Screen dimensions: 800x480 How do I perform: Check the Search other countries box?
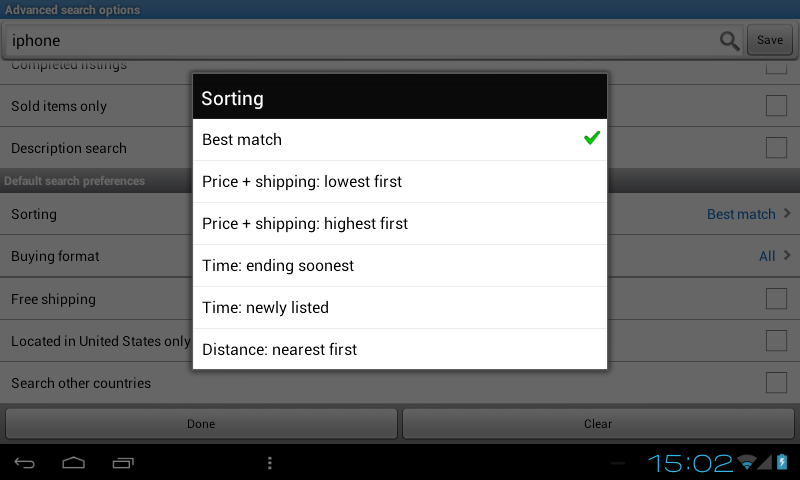click(776, 383)
